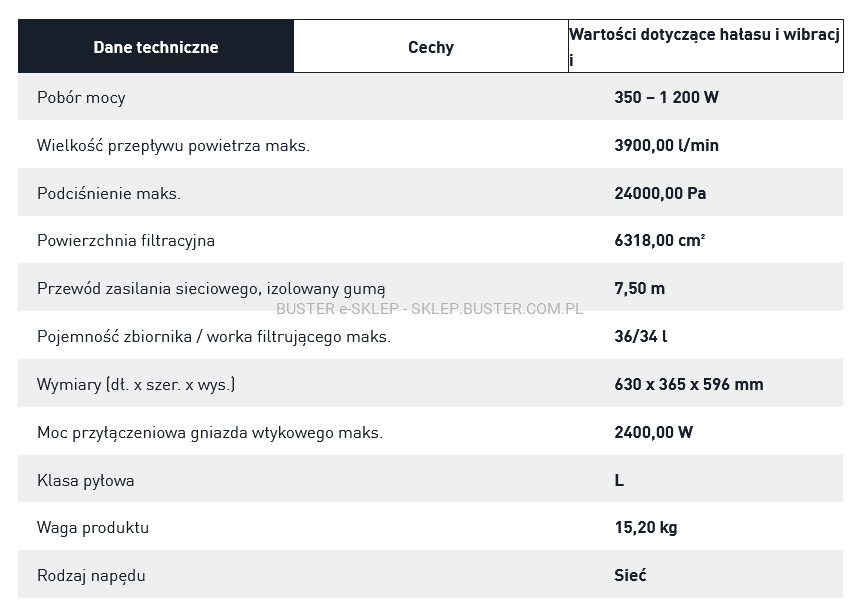The height and width of the screenshot is (616, 859).
Task: Click the Pojemność zbiornika row label
Action: tap(214, 337)
